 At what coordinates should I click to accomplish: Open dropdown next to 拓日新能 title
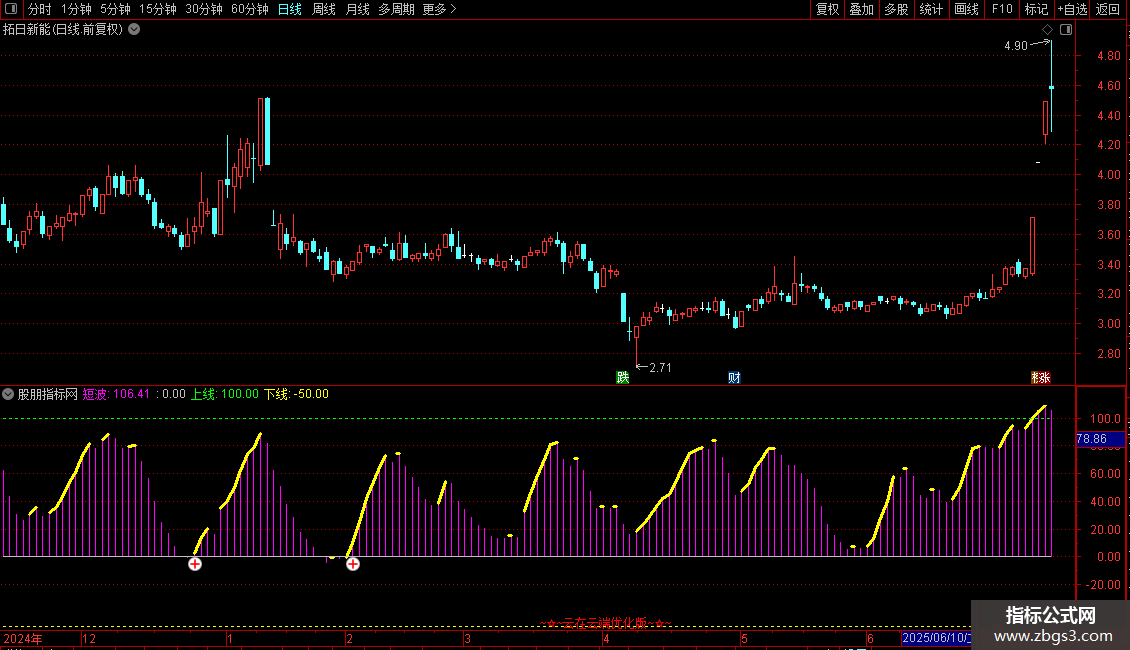134,30
